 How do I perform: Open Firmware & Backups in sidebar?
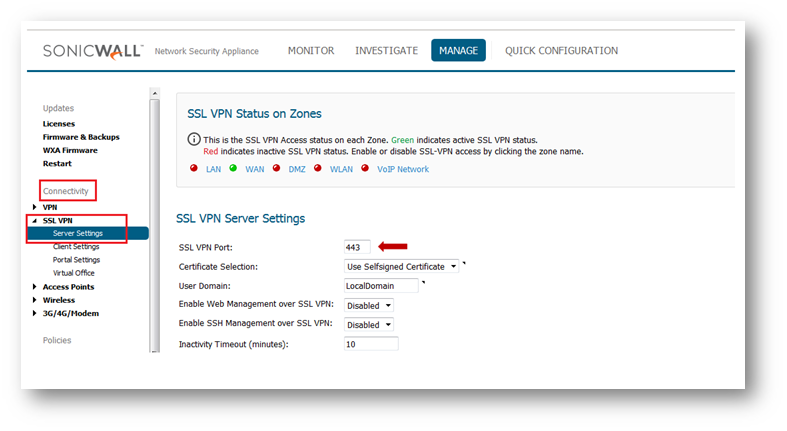pos(81,137)
